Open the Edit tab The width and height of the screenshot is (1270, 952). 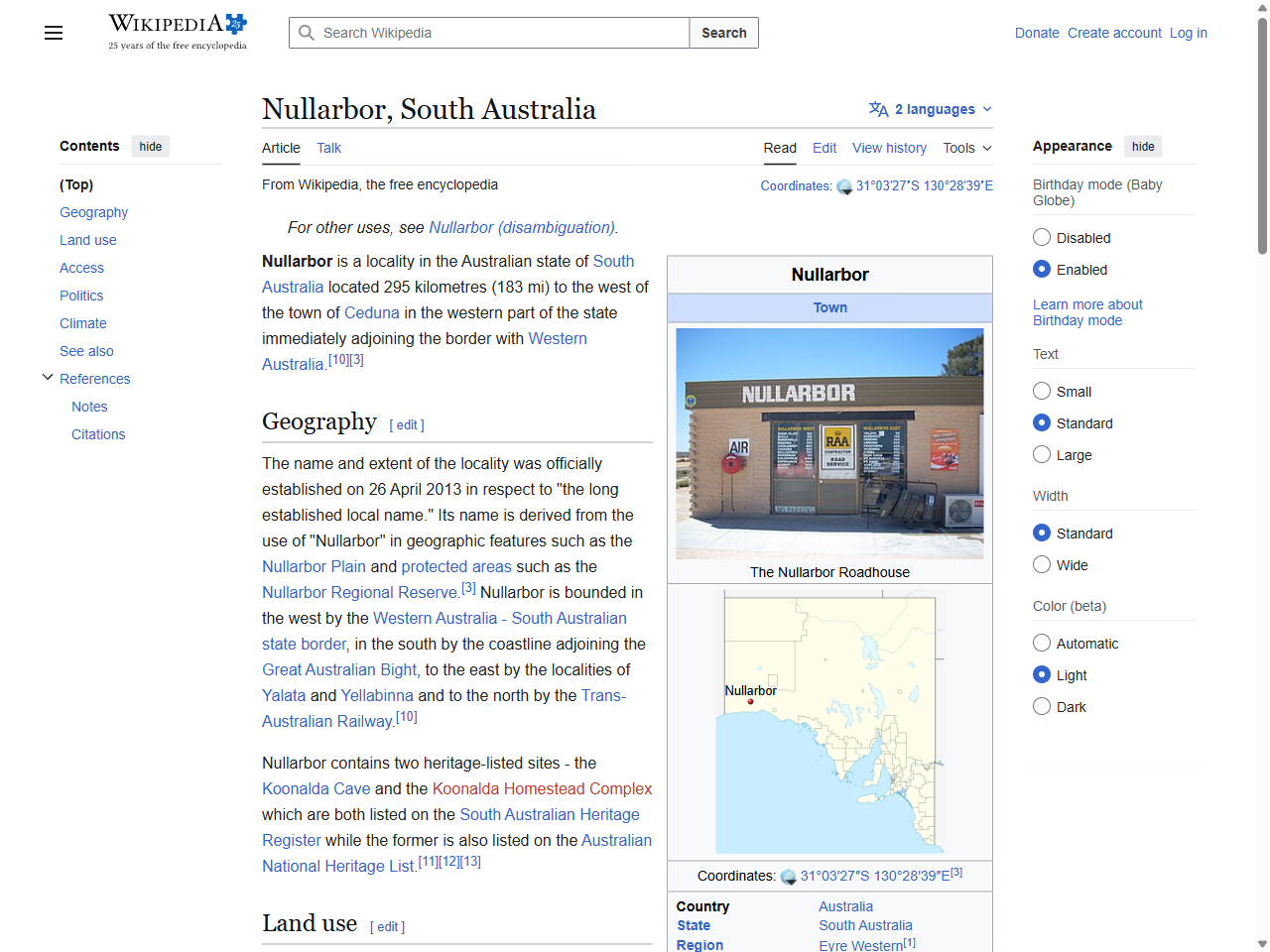[825, 148]
